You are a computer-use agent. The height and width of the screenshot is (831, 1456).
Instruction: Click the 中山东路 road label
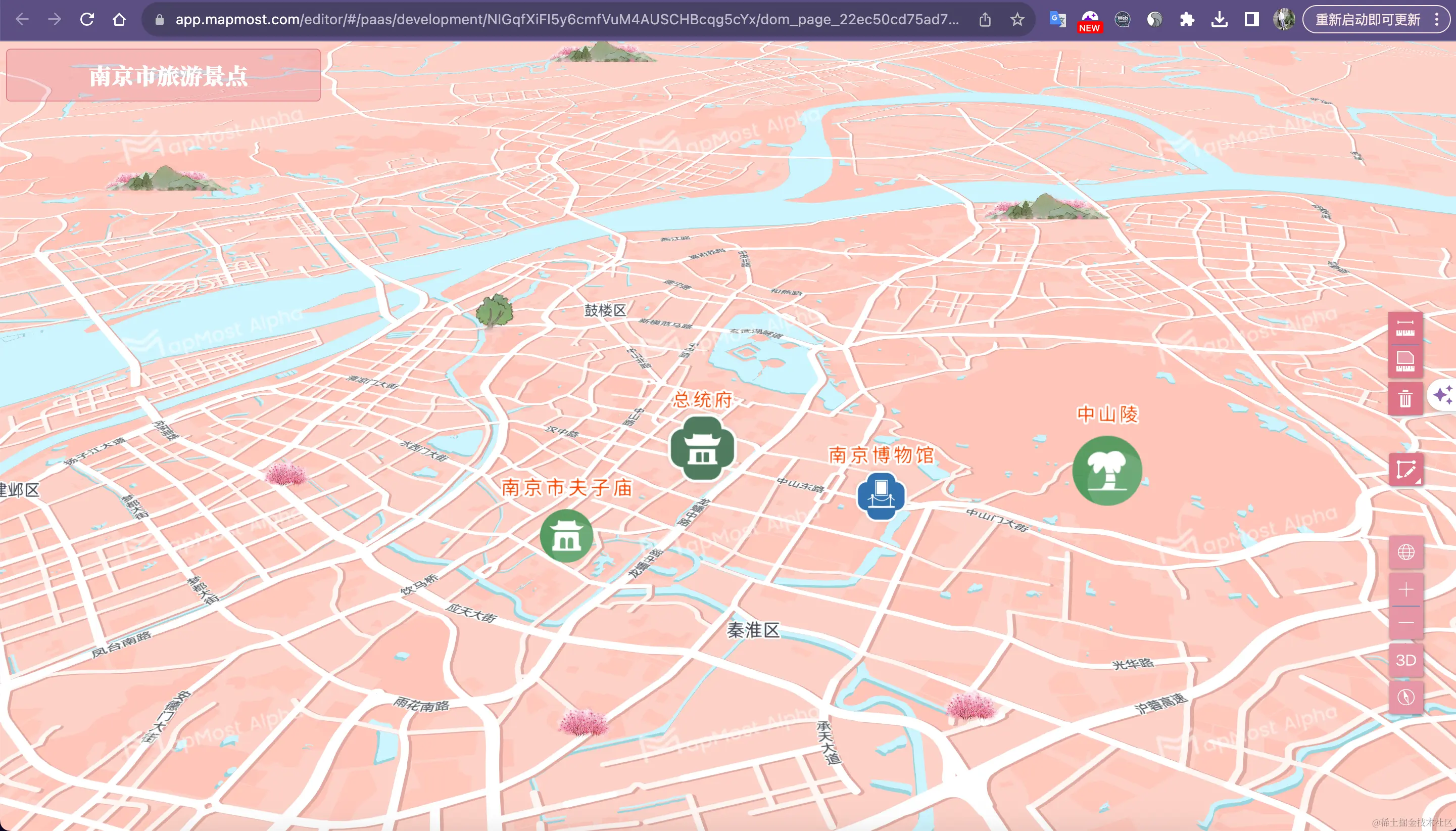click(x=800, y=485)
